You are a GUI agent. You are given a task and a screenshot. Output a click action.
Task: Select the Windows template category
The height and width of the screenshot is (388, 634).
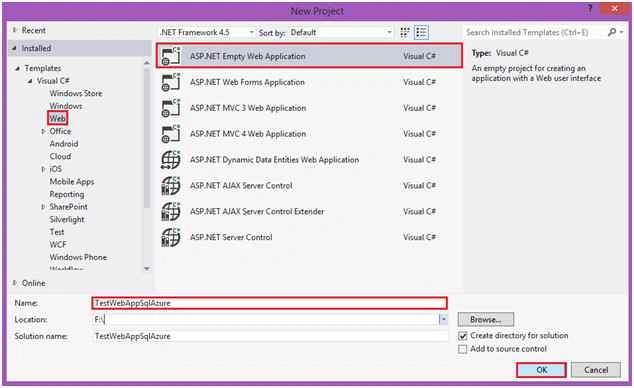(x=66, y=106)
